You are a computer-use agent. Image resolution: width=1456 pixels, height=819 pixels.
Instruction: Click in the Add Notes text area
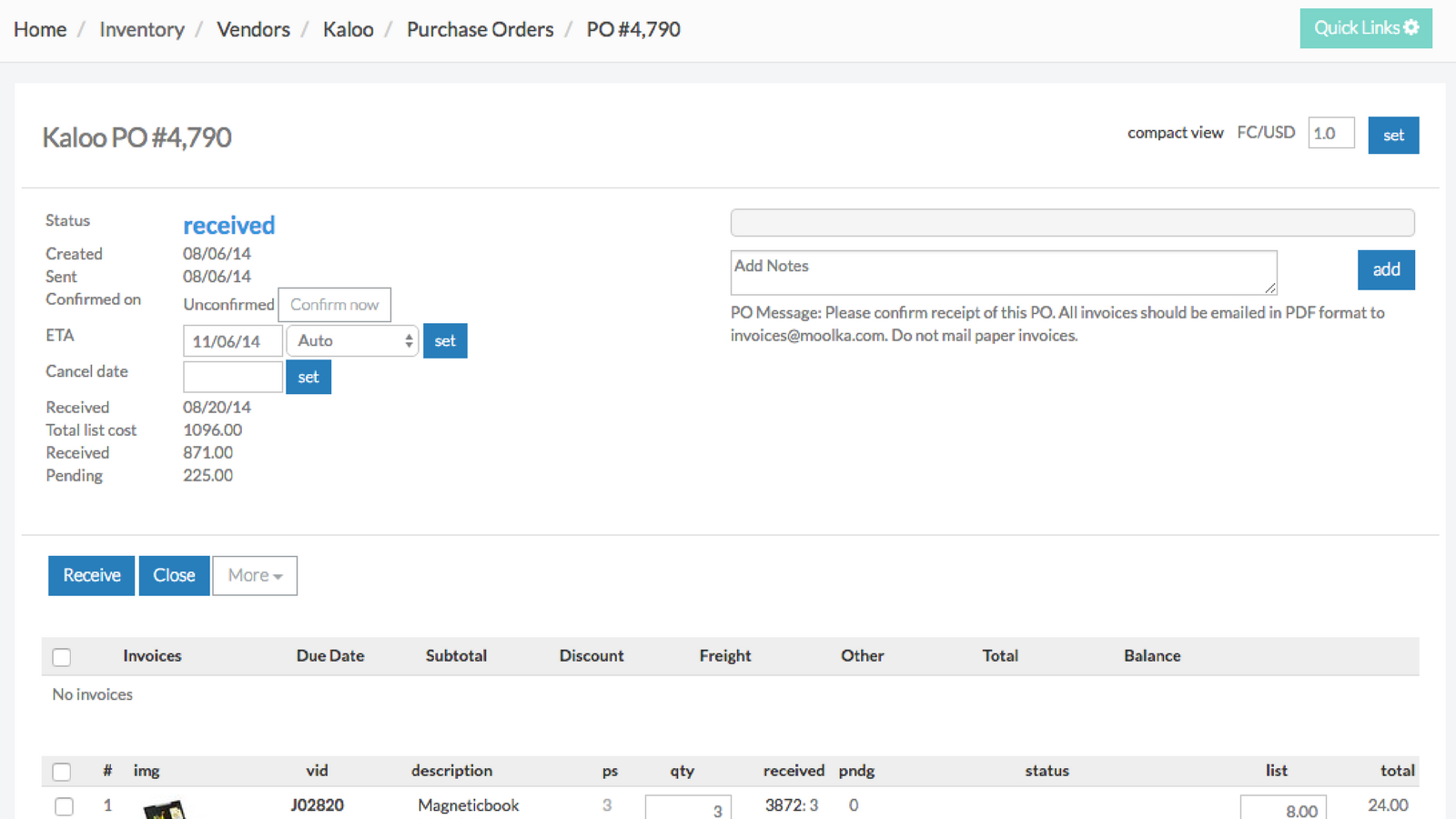(x=1003, y=273)
